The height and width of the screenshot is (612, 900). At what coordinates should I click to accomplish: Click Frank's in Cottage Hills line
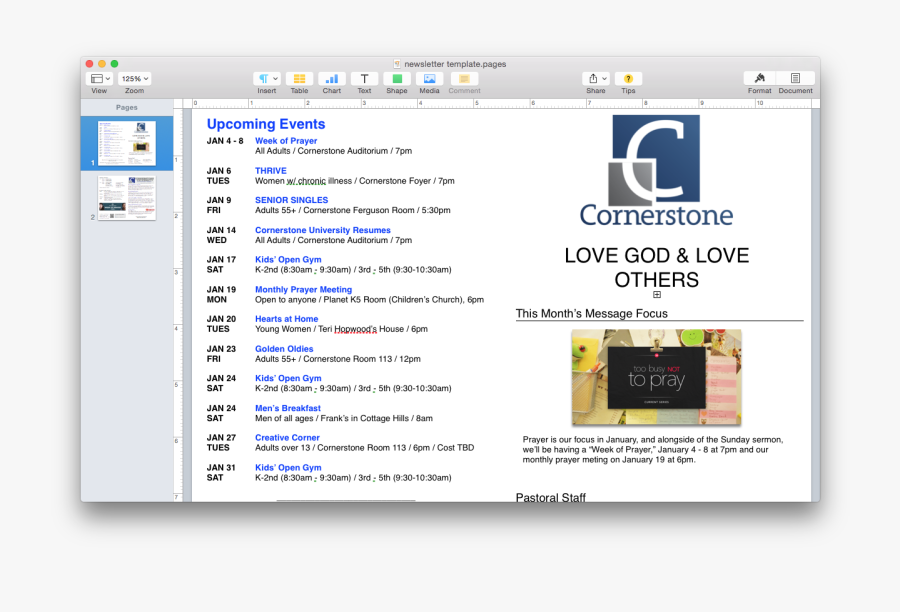coord(344,418)
